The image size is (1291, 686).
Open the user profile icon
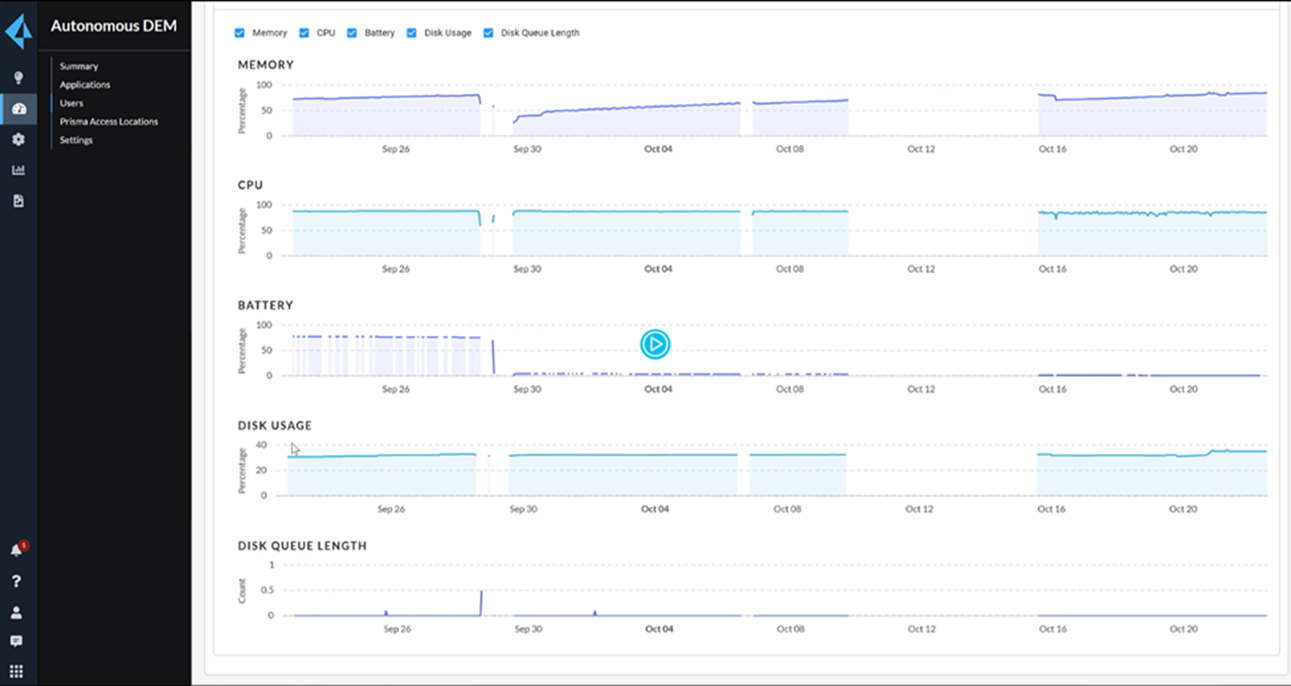tap(17, 612)
